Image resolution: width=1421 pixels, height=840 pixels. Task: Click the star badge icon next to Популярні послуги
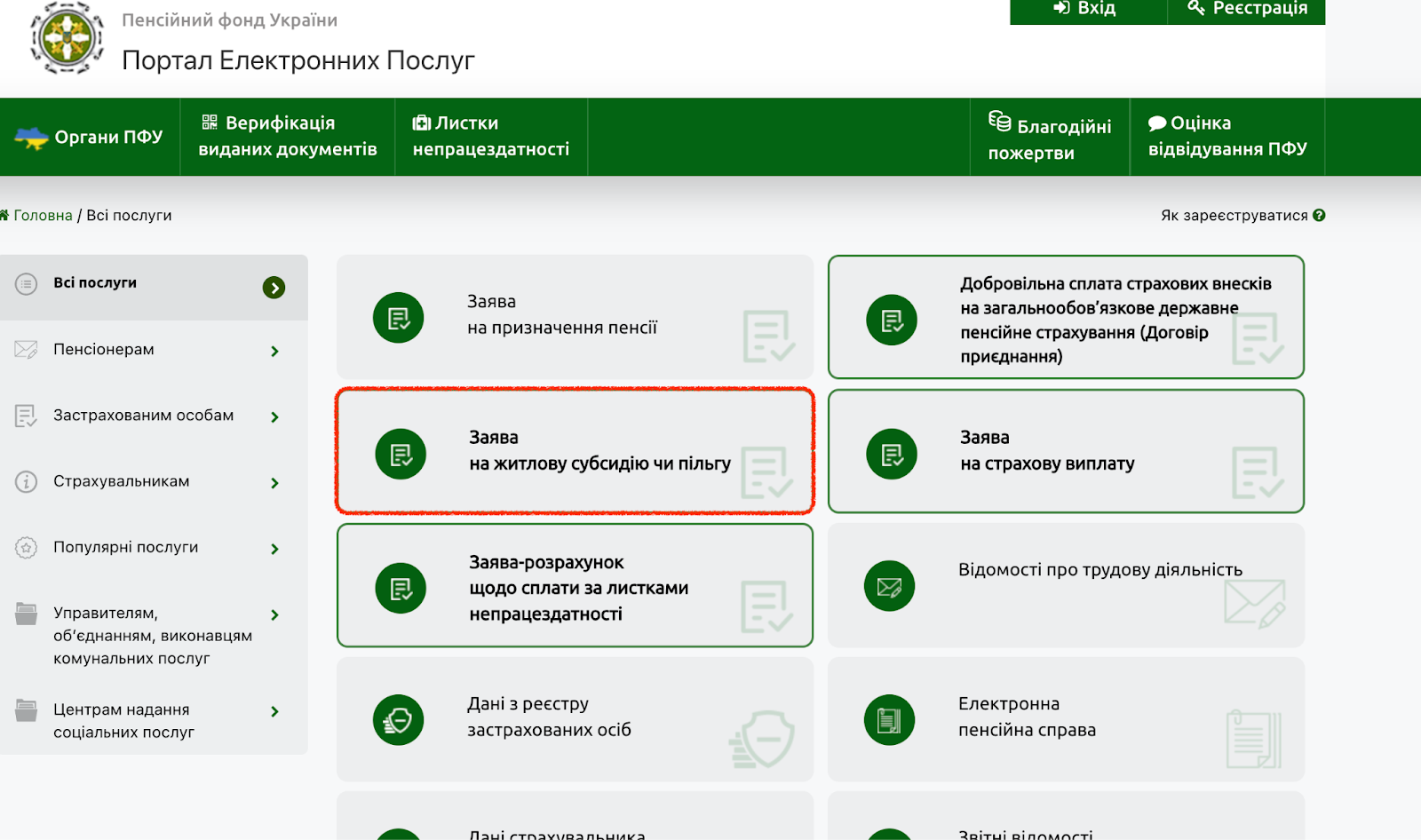[26, 548]
